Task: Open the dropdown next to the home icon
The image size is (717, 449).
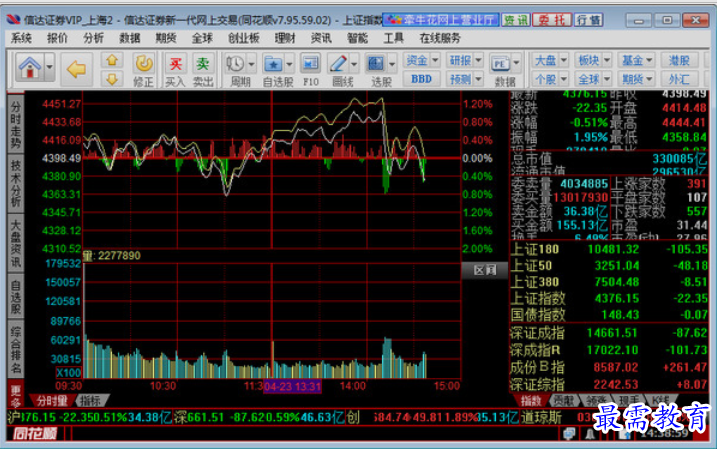Action: 49,68
